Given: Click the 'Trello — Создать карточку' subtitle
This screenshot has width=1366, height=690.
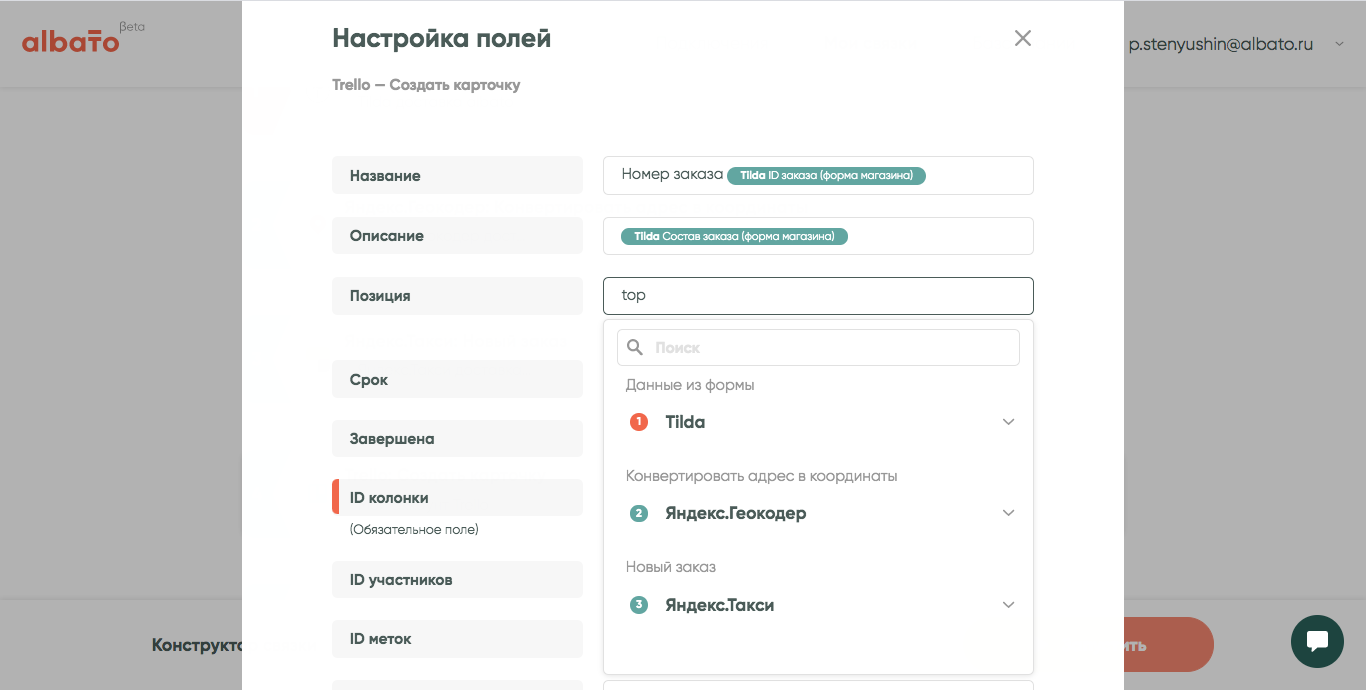Looking at the screenshot, I should pyautogui.click(x=426, y=85).
